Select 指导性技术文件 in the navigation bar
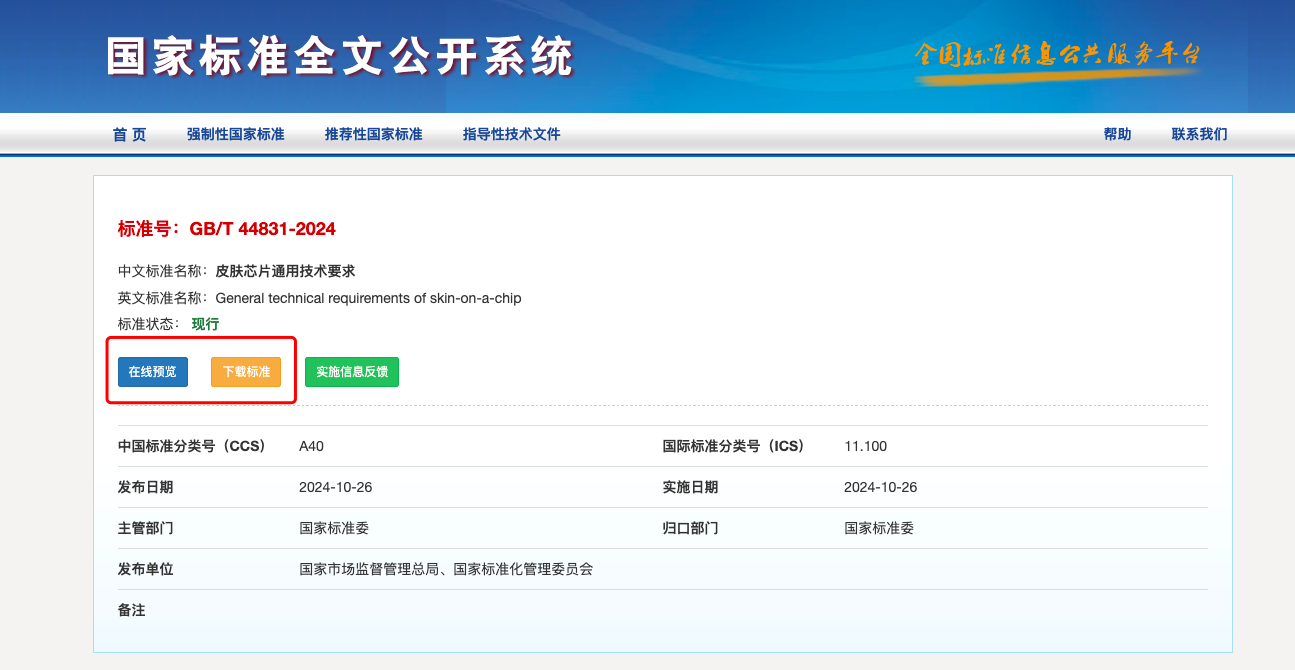Screen dimensions: 1295x670 point(512,134)
